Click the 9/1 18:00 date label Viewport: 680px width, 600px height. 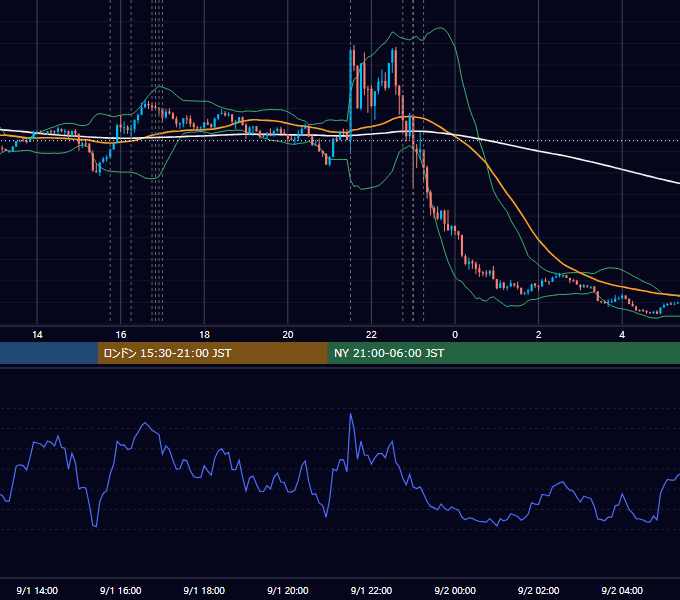204,590
